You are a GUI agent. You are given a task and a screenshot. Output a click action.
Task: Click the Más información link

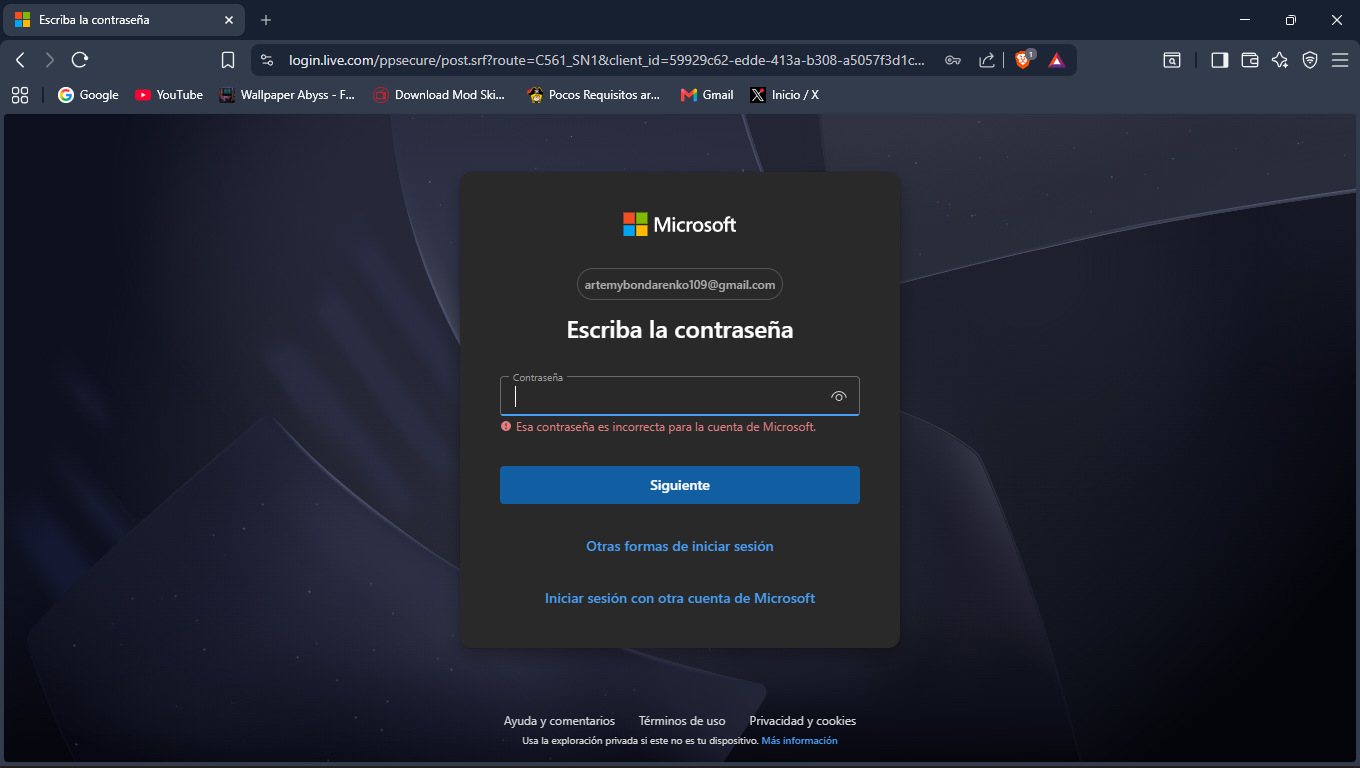[799, 741]
